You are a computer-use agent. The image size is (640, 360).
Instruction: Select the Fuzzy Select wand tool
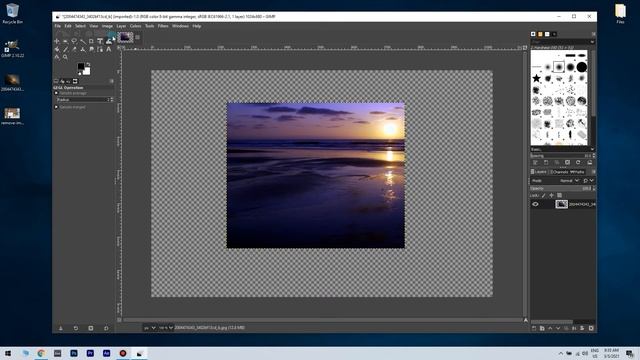point(83,41)
